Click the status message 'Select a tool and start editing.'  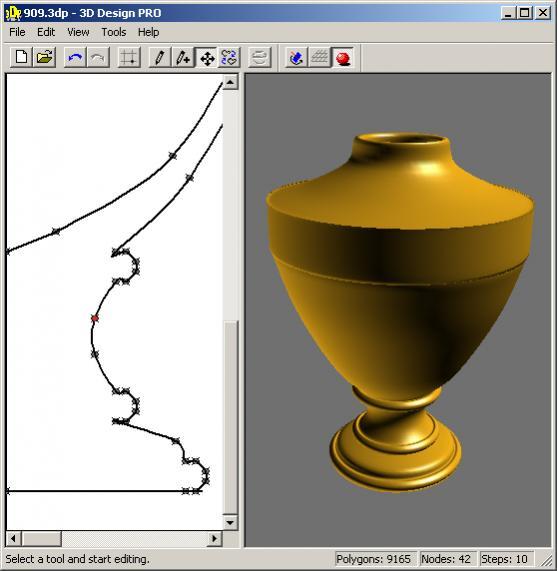(77, 559)
